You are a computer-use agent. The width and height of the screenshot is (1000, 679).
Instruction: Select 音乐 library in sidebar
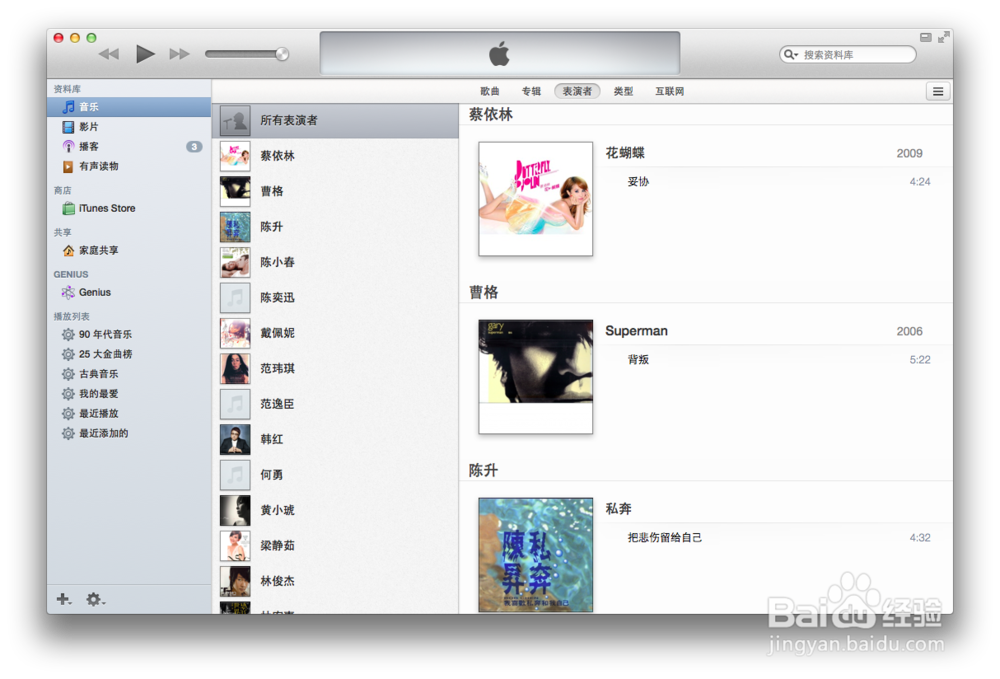(x=129, y=106)
